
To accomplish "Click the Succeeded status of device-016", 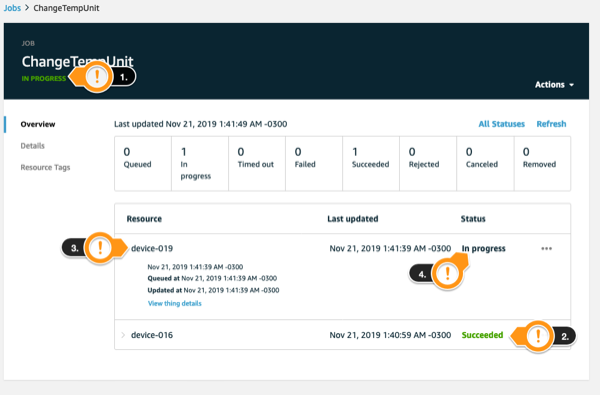I will click(x=482, y=335).
